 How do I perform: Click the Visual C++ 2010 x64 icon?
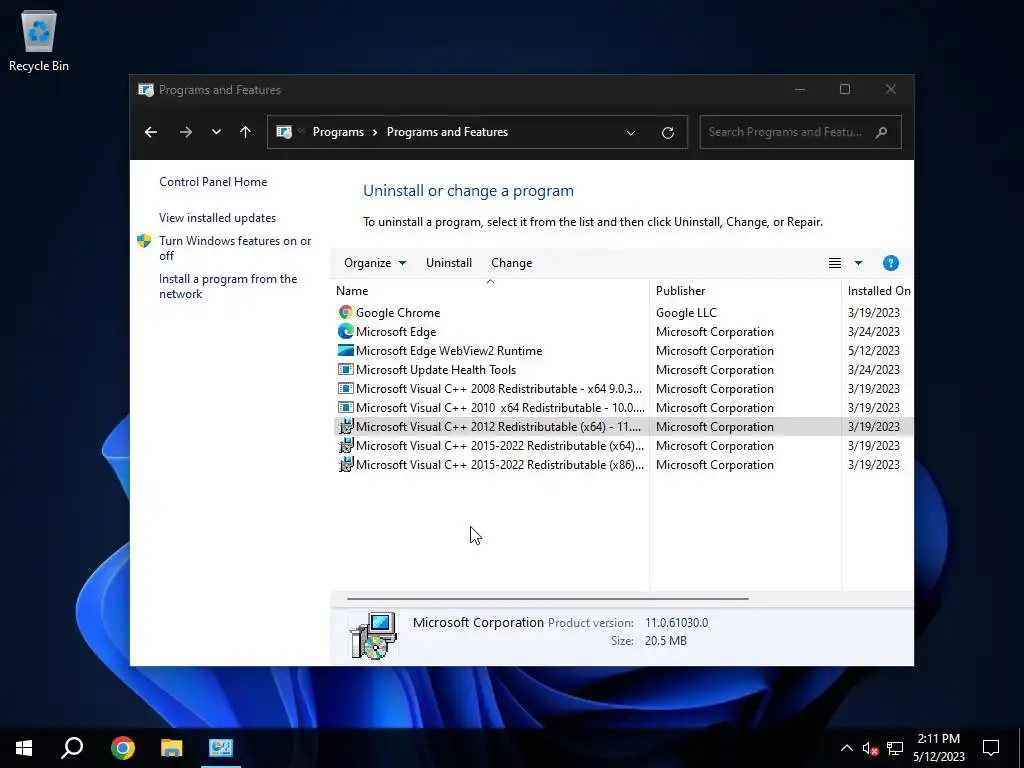pos(345,408)
